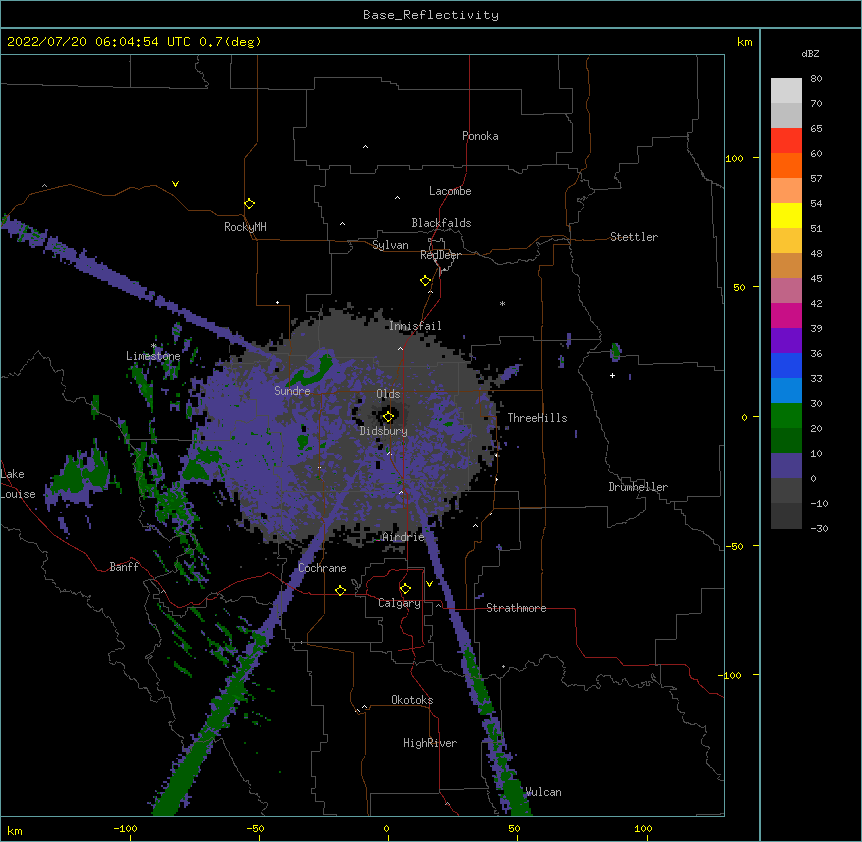
Task: Select the yellow marker below Cochrane
Action: coord(340,590)
